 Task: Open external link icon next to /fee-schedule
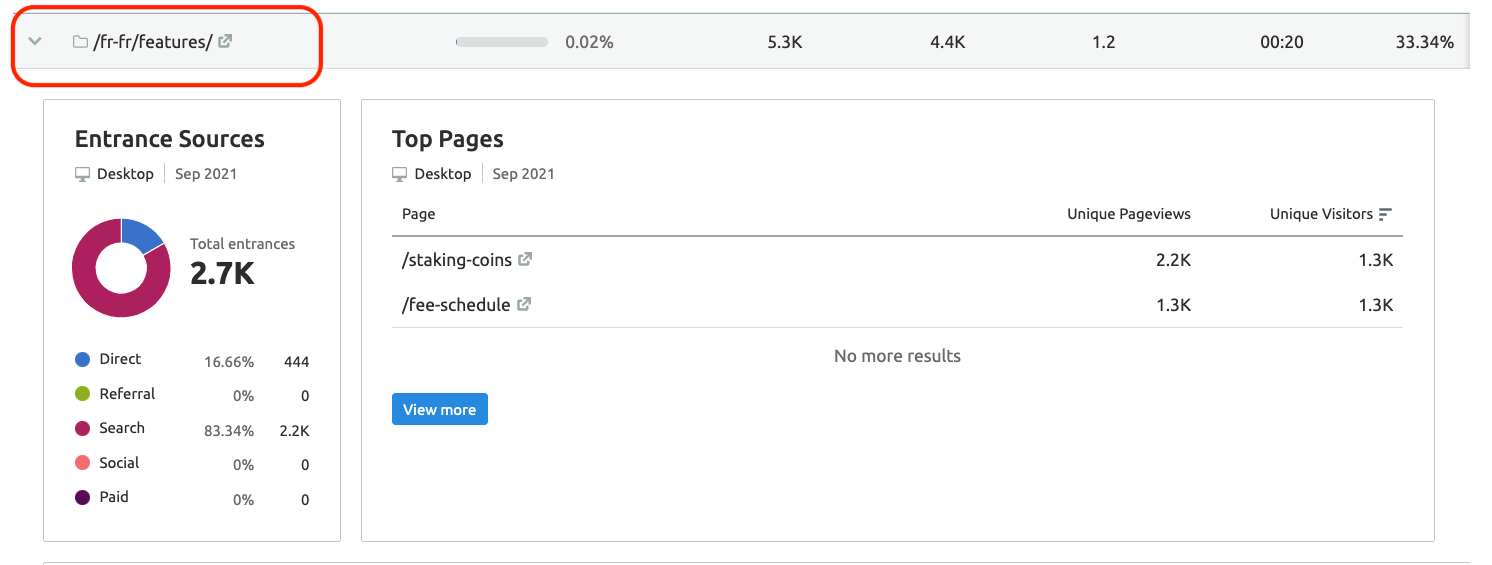524,304
